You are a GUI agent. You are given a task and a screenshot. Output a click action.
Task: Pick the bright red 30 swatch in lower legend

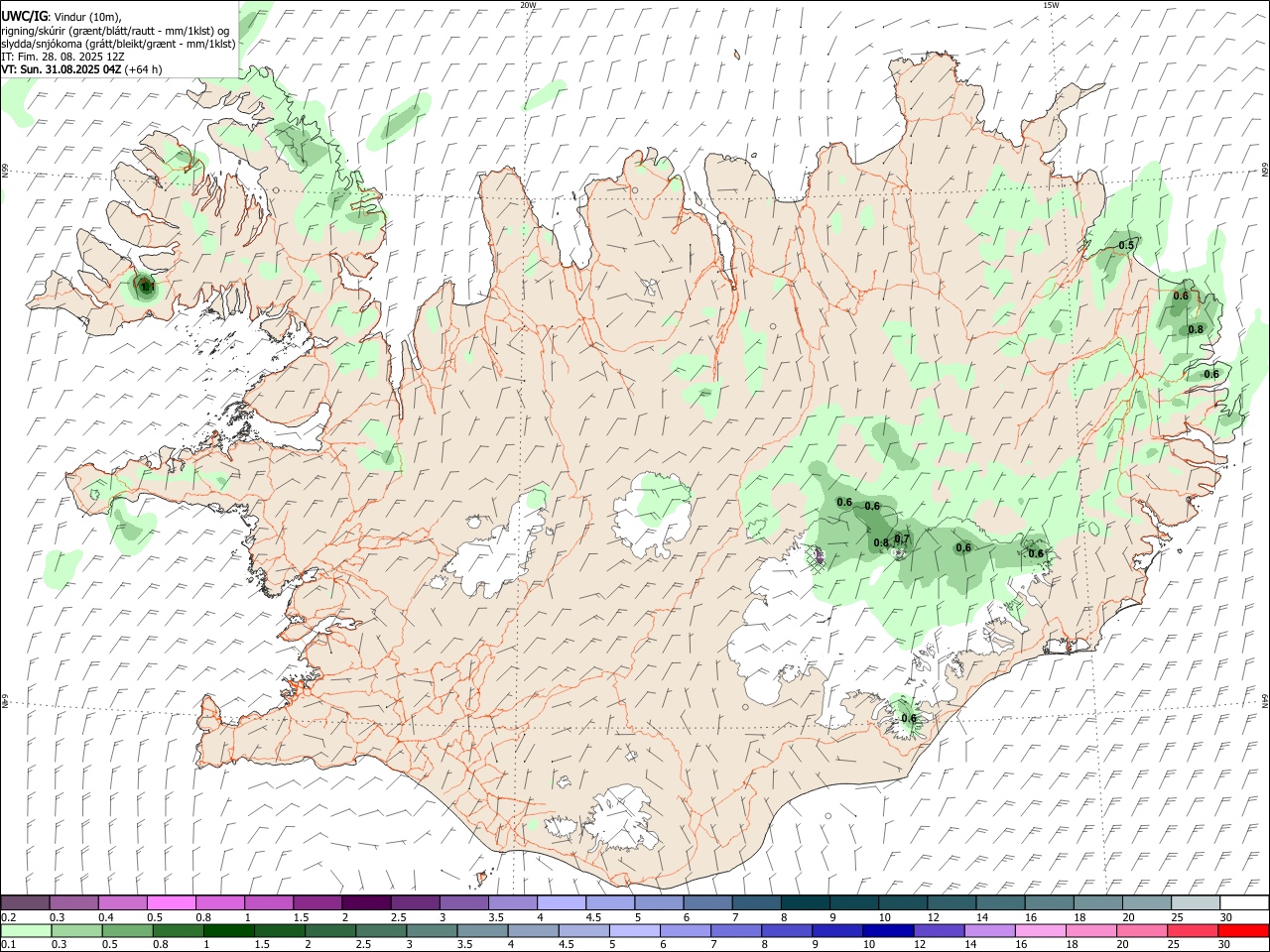click(x=1242, y=931)
